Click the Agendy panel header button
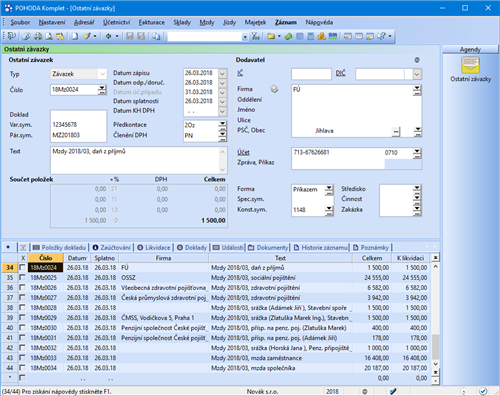Viewport: 500px width, 396px height. [x=470, y=49]
